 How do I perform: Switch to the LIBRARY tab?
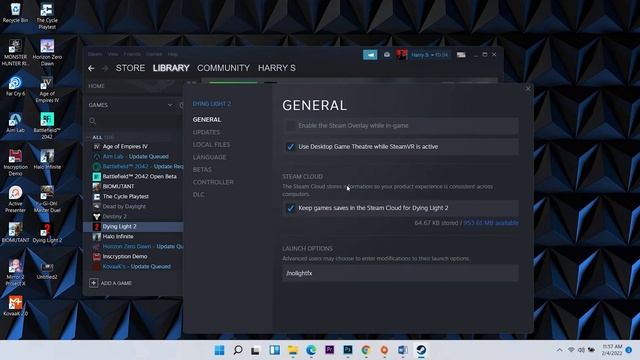click(171, 68)
